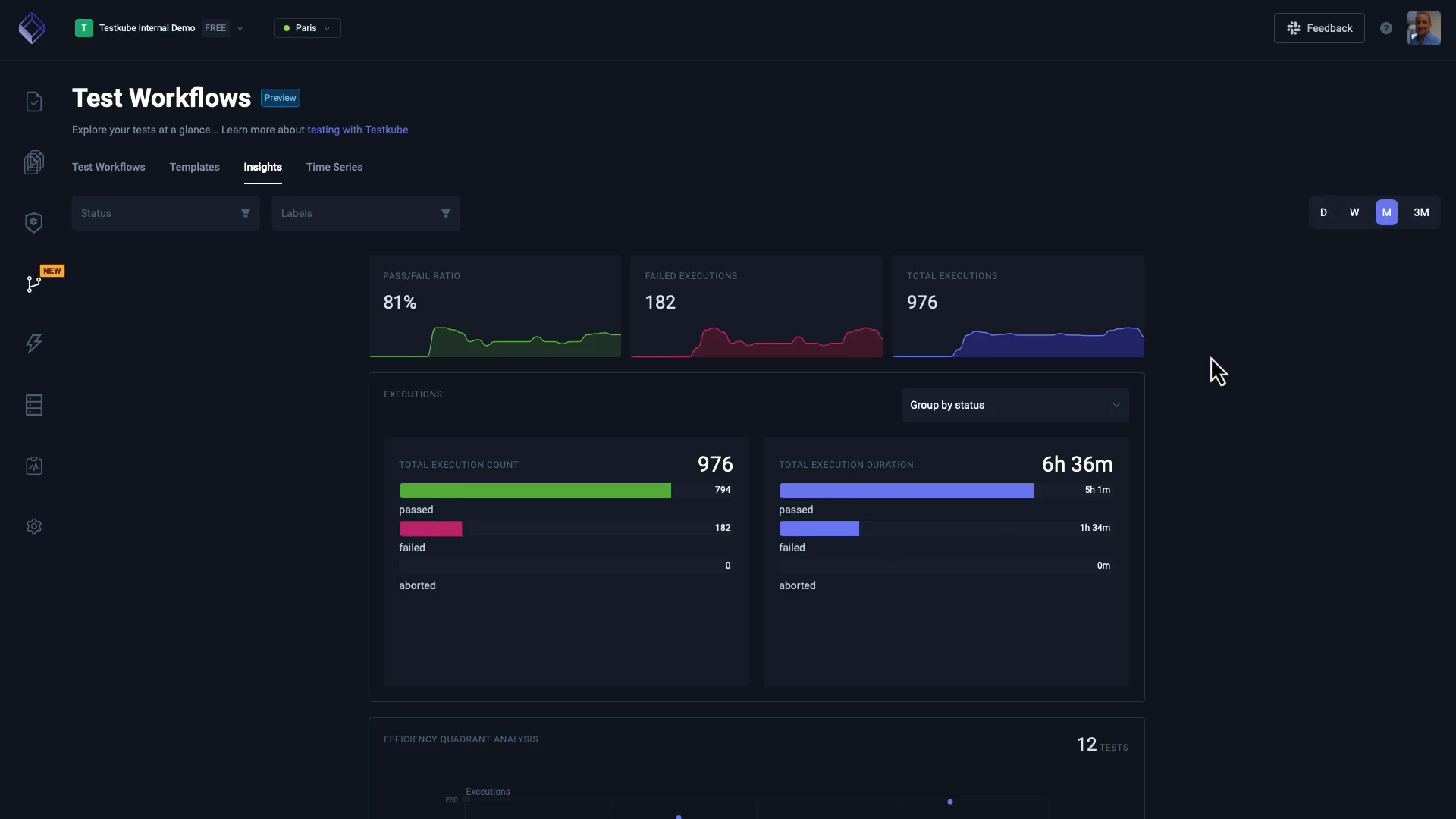
Task: Select the W (week) time range
Action: [1354, 212]
